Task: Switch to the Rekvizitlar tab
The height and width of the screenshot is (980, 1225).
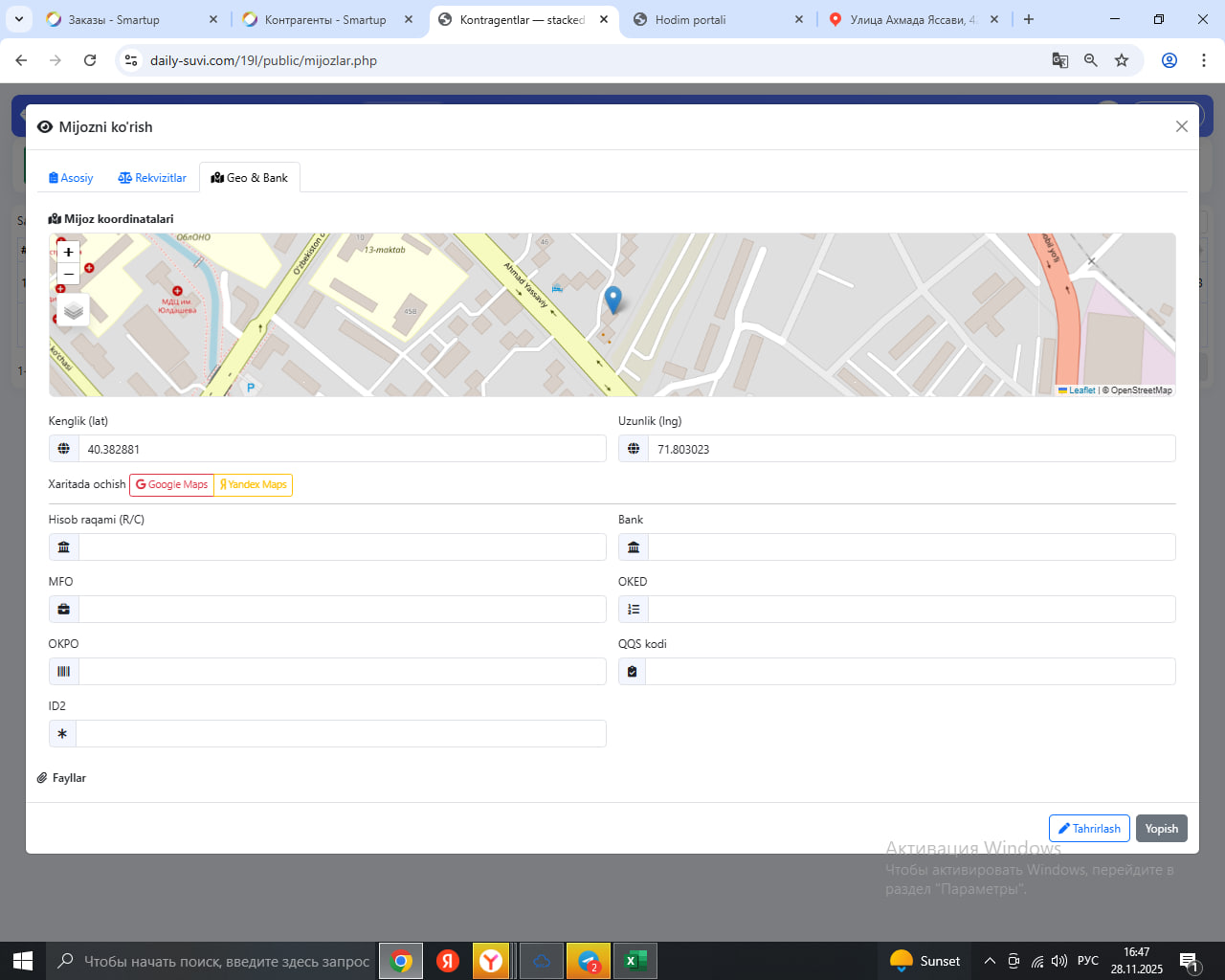Action: (x=152, y=178)
